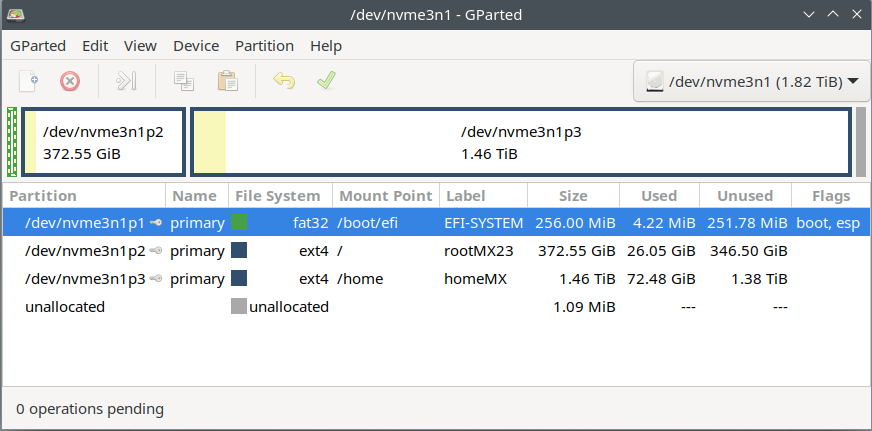Viewport: 872px width, 431px height.
Task: Click the 72.48 GiB used value
Action: click(661, 279)
